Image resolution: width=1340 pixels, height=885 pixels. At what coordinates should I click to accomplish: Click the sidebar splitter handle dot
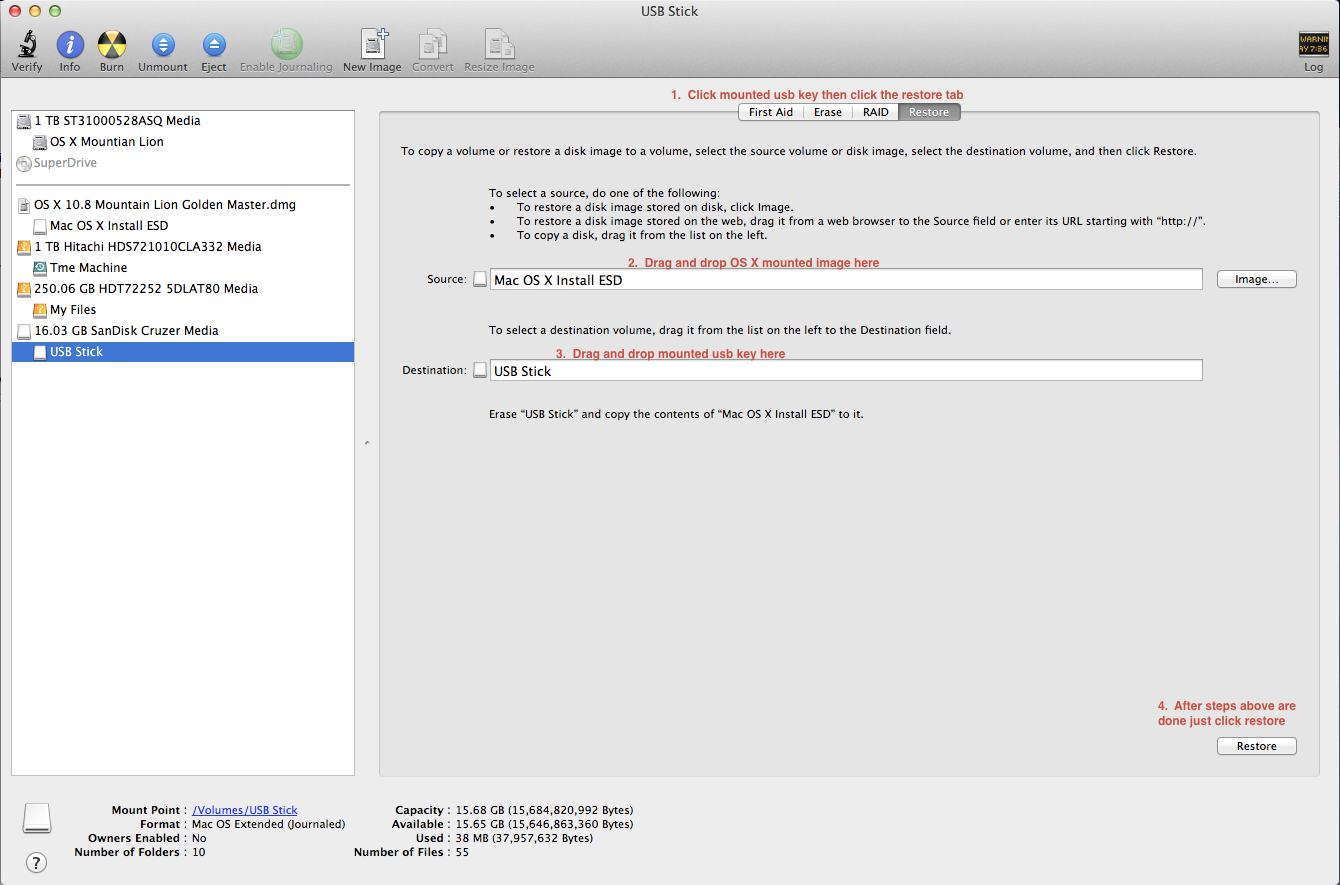[x=367, y=442]
